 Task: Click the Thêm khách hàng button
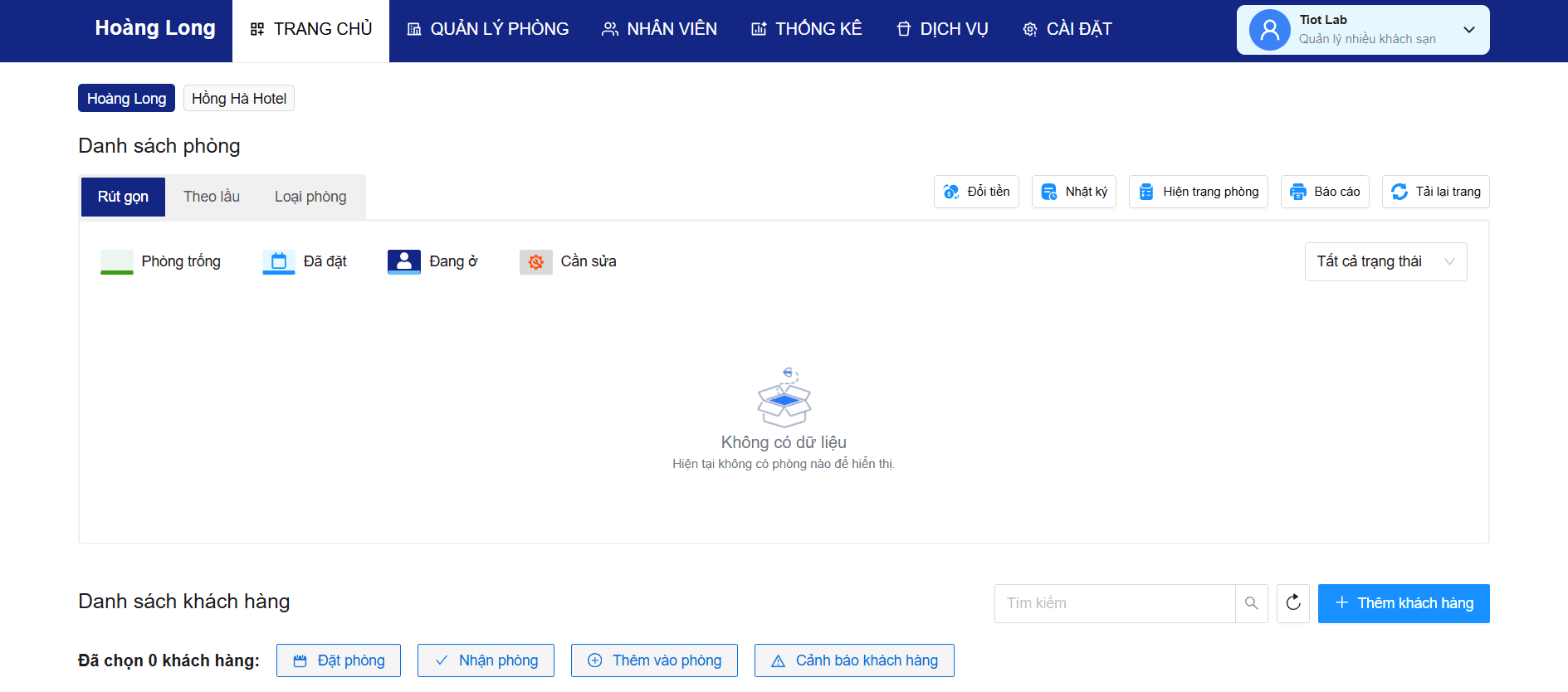click(1403, 603)
